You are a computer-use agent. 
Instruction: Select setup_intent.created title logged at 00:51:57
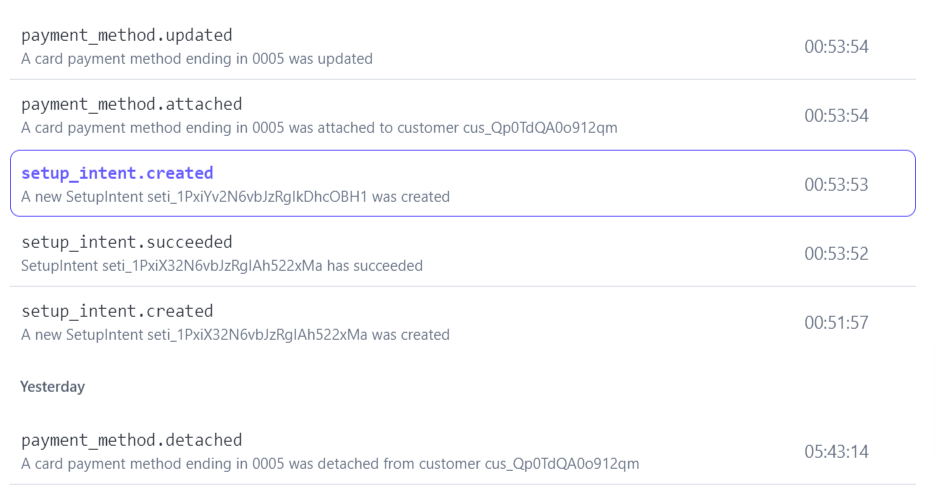point(117,311)
